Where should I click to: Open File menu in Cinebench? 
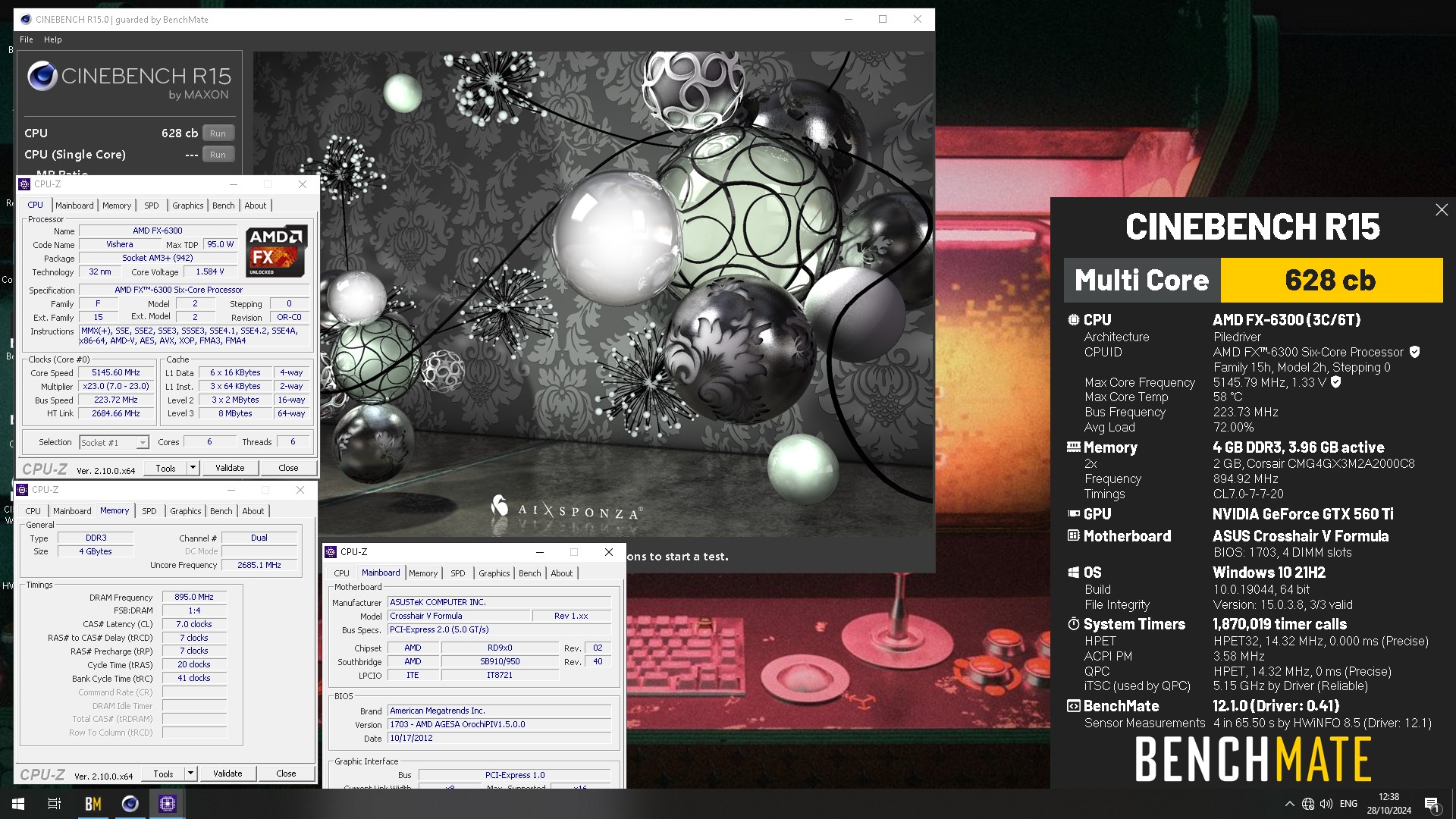(27, 39)
